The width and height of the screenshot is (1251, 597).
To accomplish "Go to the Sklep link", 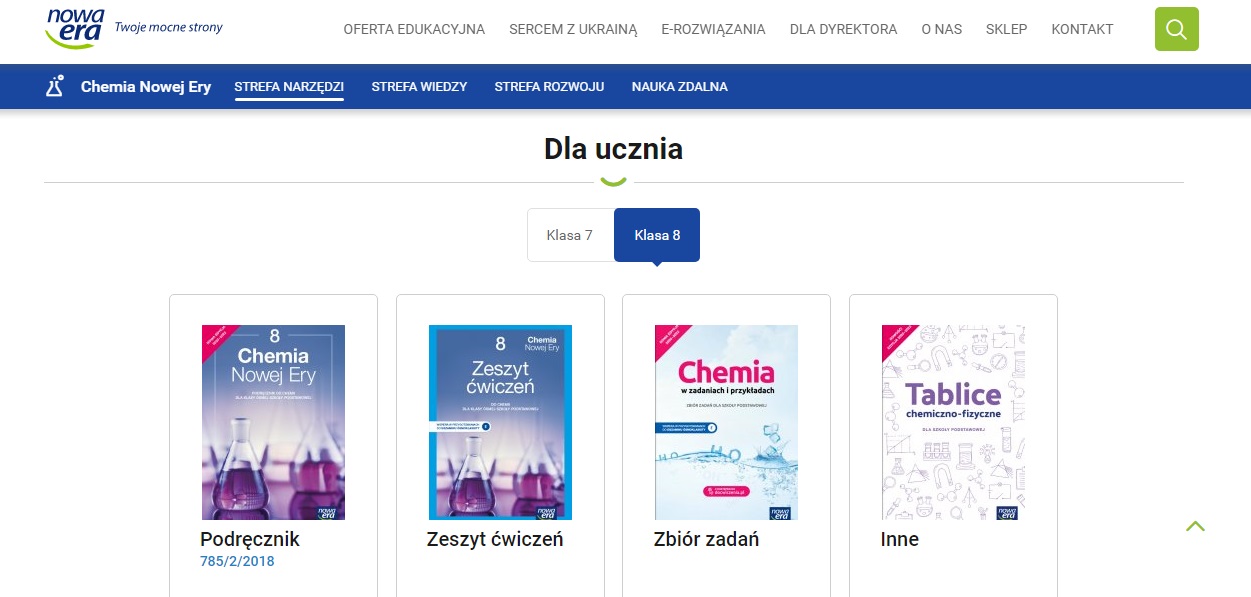I will point(1006,29).
